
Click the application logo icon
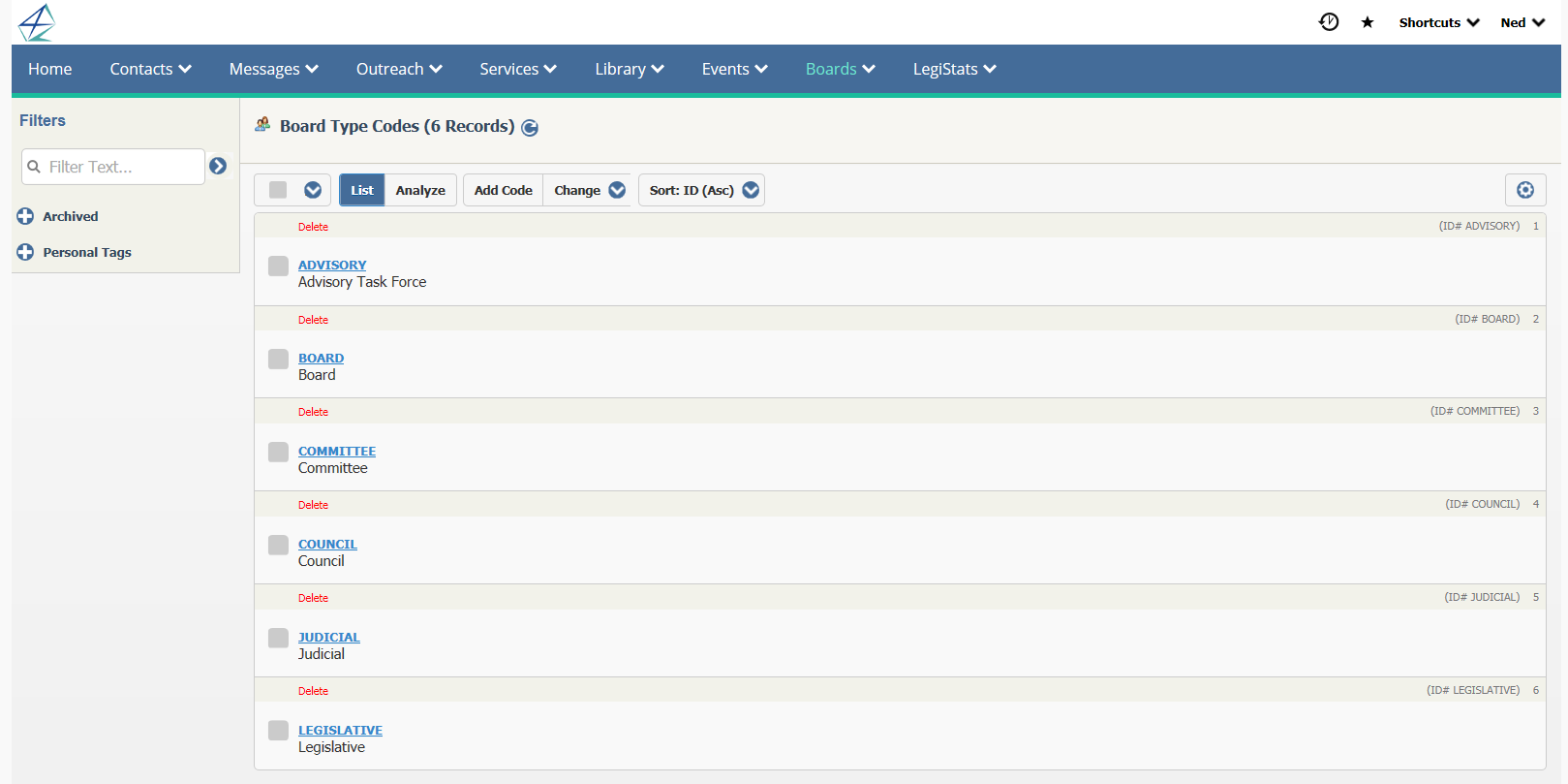(x=37, y=22)
